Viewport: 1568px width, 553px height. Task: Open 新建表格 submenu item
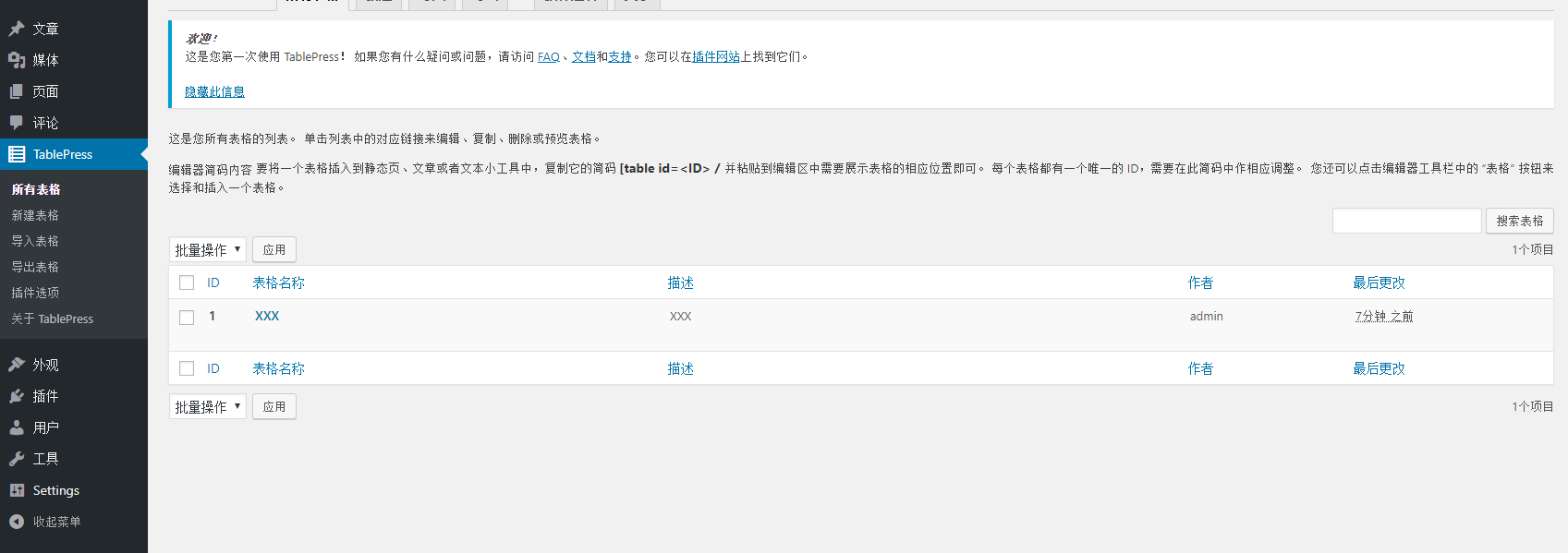pos(35,215)
